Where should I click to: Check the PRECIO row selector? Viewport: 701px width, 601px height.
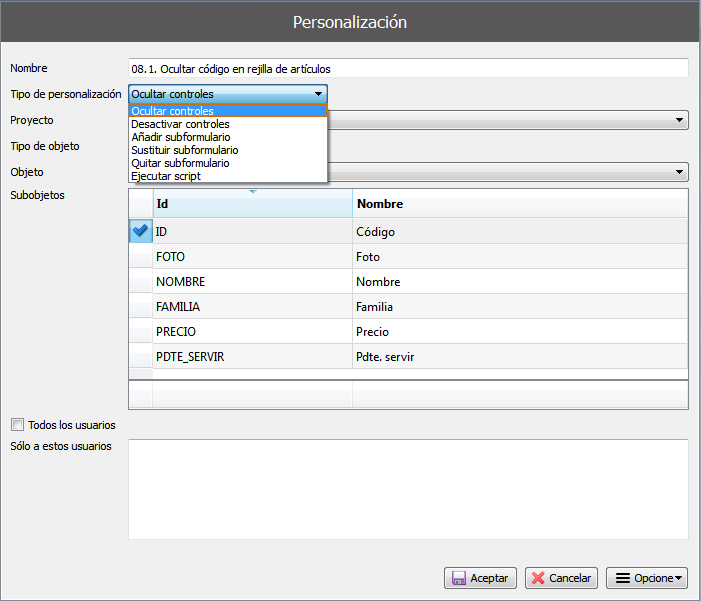[140, 331]
